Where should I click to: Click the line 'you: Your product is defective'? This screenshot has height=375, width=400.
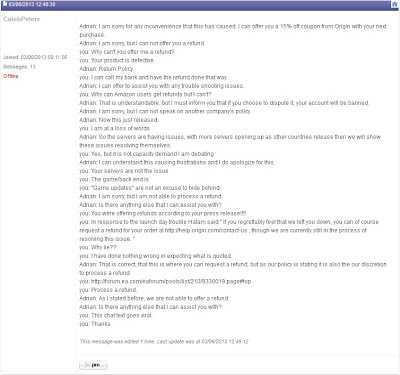116,60
